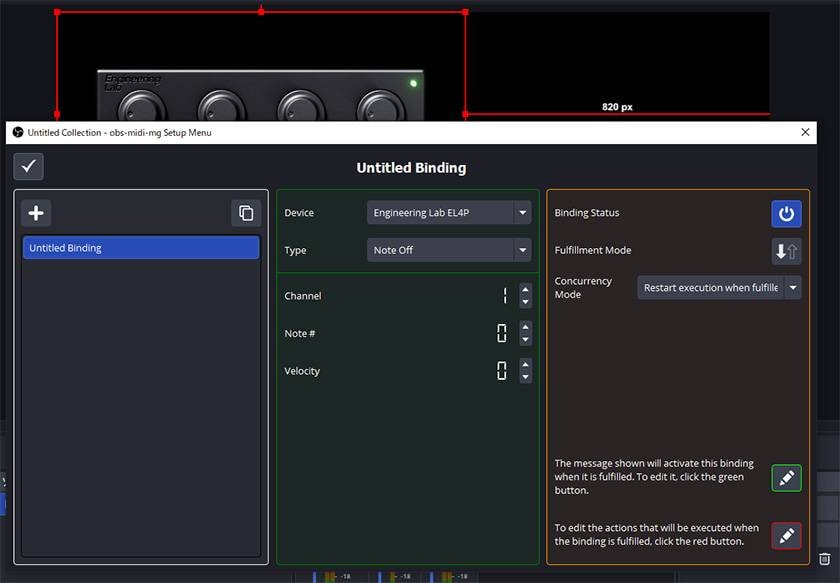Decrease the Velocity value
Viewport: 840px width, 583px height.
(526, 377)
